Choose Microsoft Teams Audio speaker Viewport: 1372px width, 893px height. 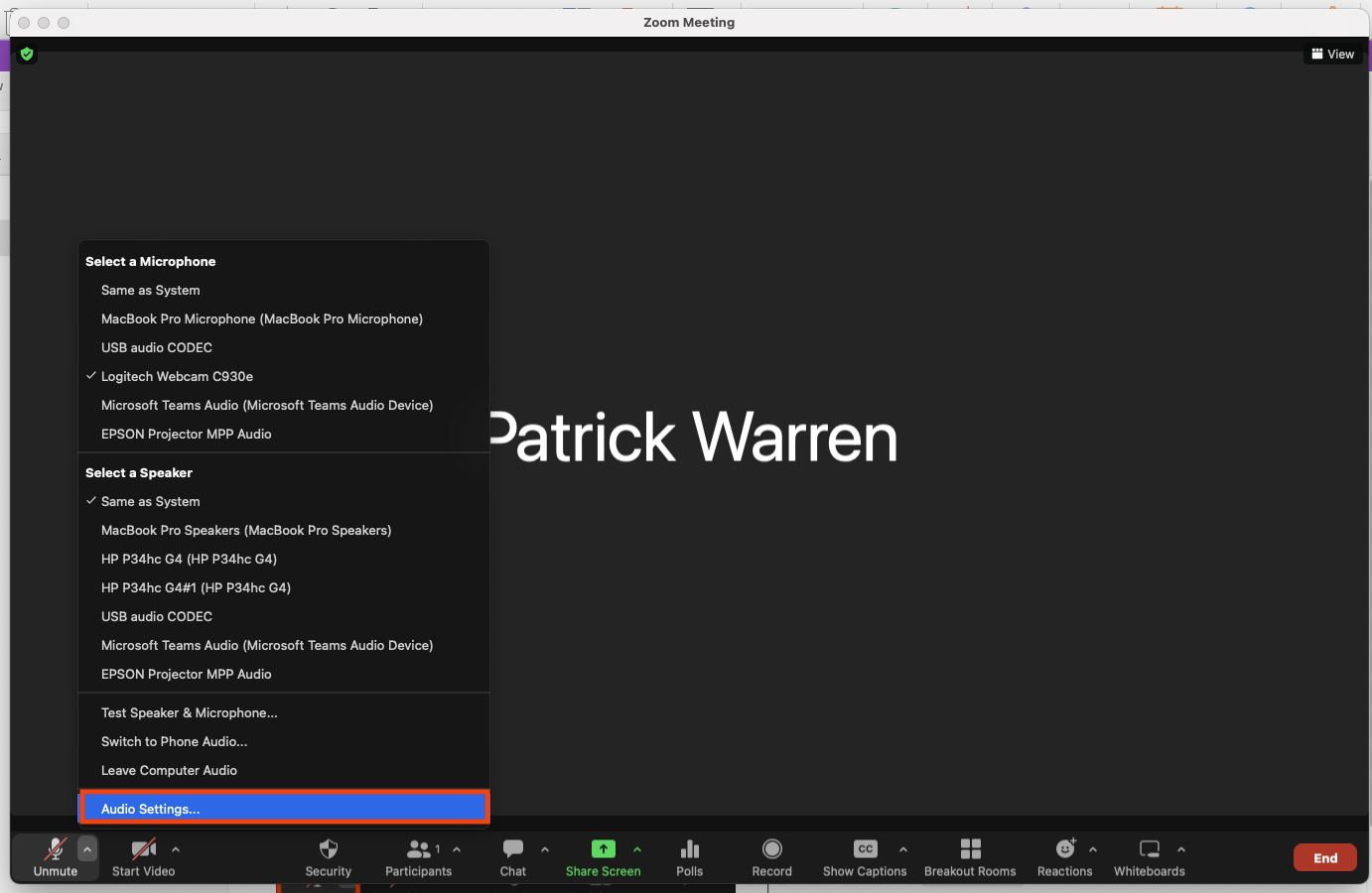coord(284,645)
